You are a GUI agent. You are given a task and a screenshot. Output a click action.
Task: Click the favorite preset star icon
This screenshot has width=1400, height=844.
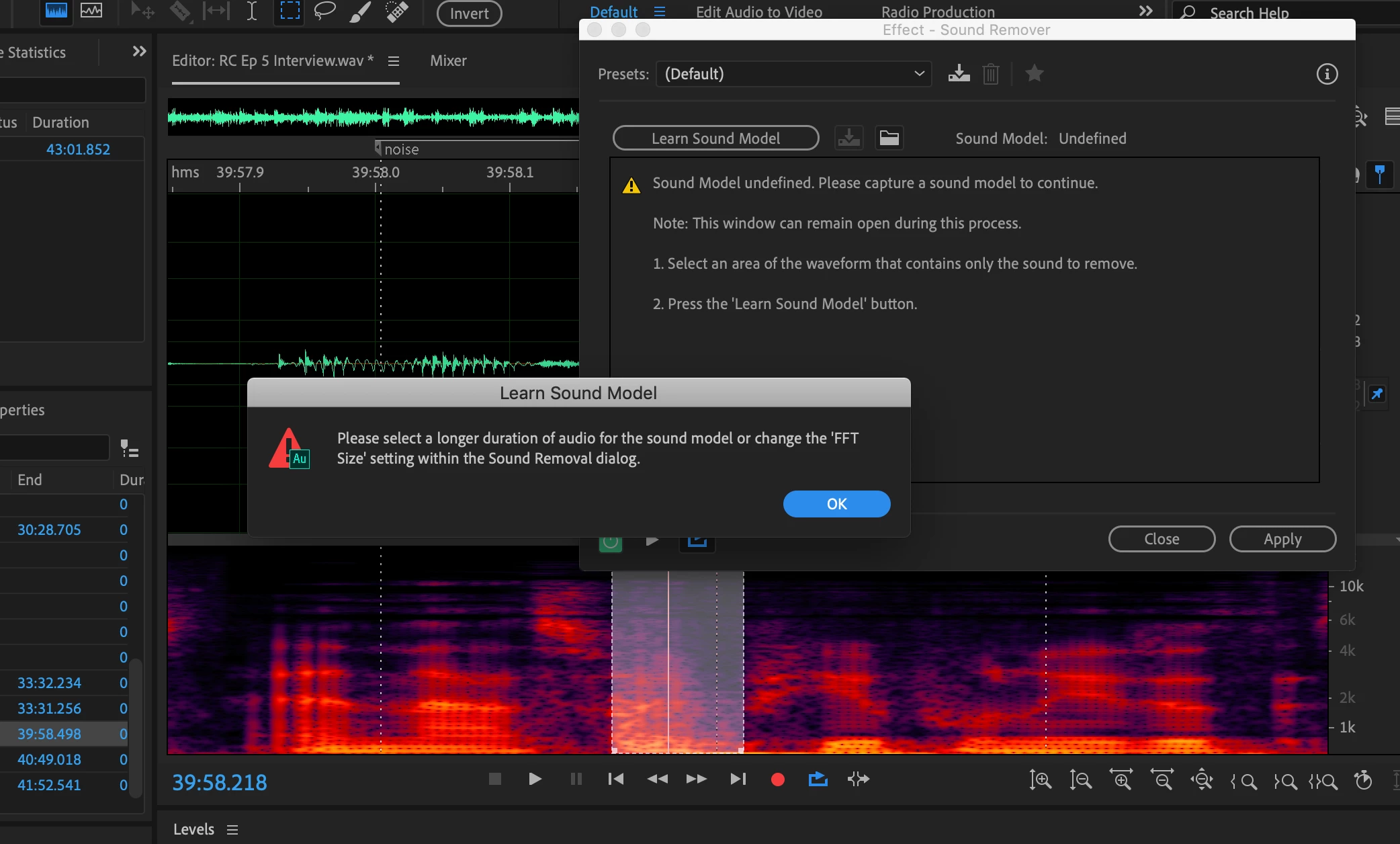1035,73
